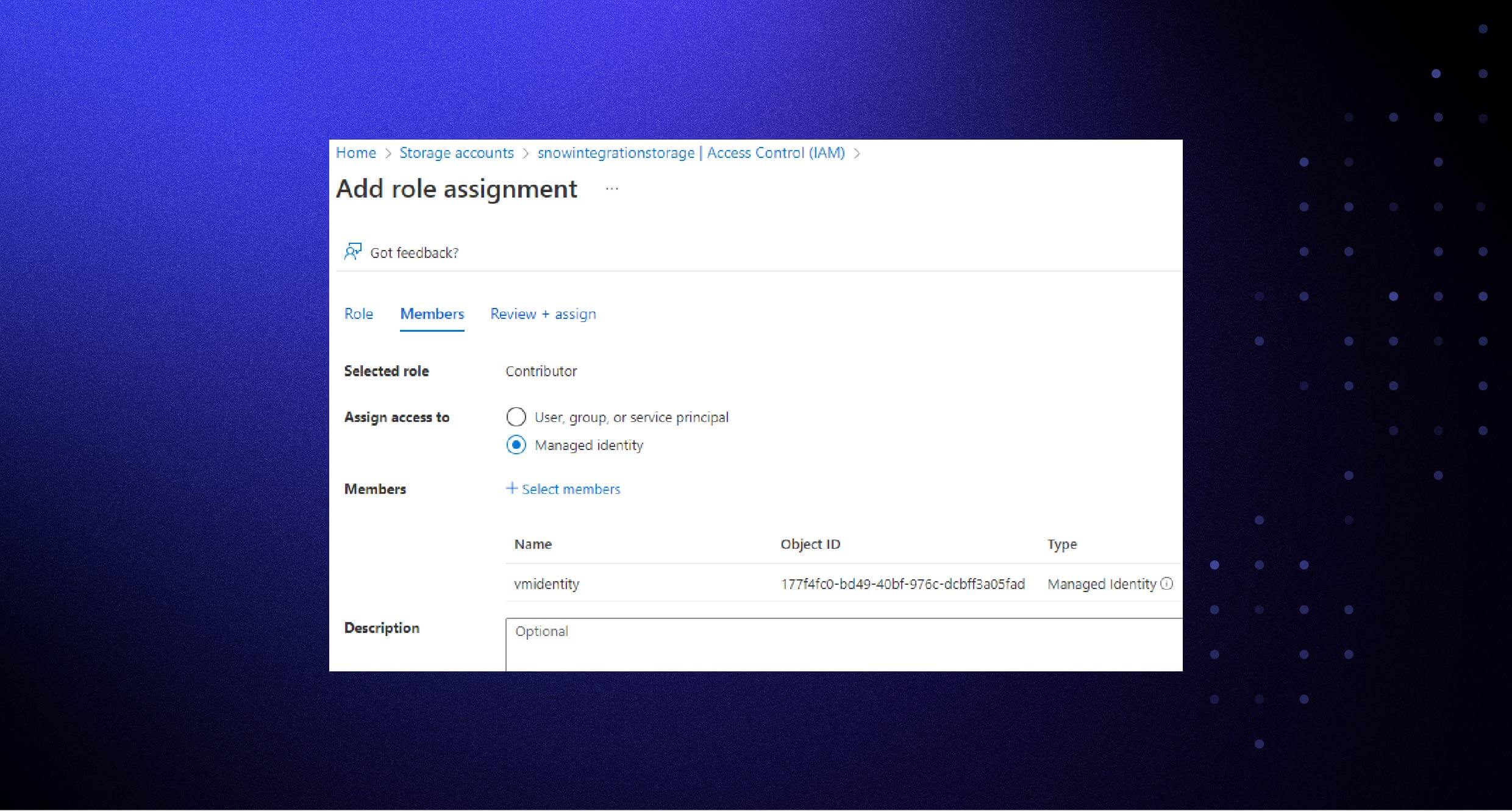The width and height of the screenshot is (1512, 811).
Task: Open snowintegrationstorage Access Control breadcrumb
Action: [x=692, y=153]
